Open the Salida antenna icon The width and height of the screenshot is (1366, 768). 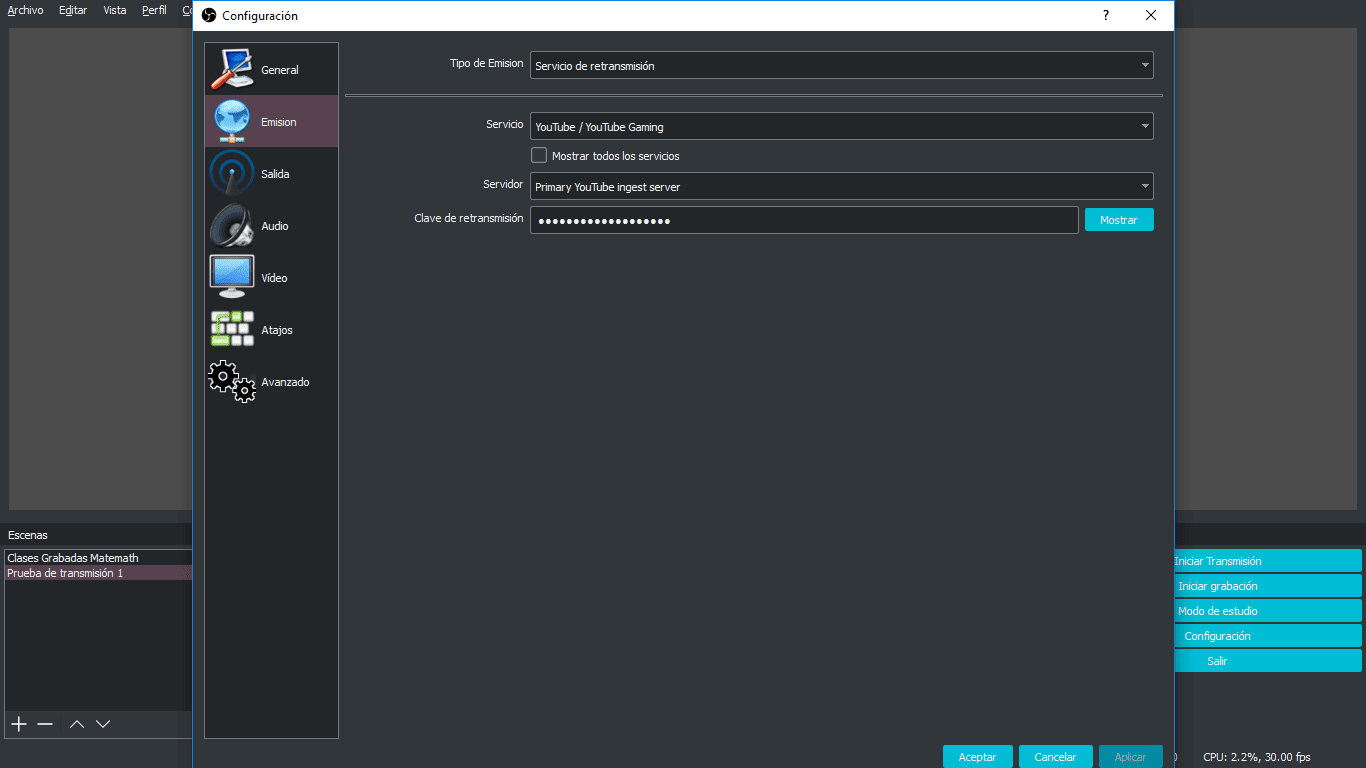point(232,174)
